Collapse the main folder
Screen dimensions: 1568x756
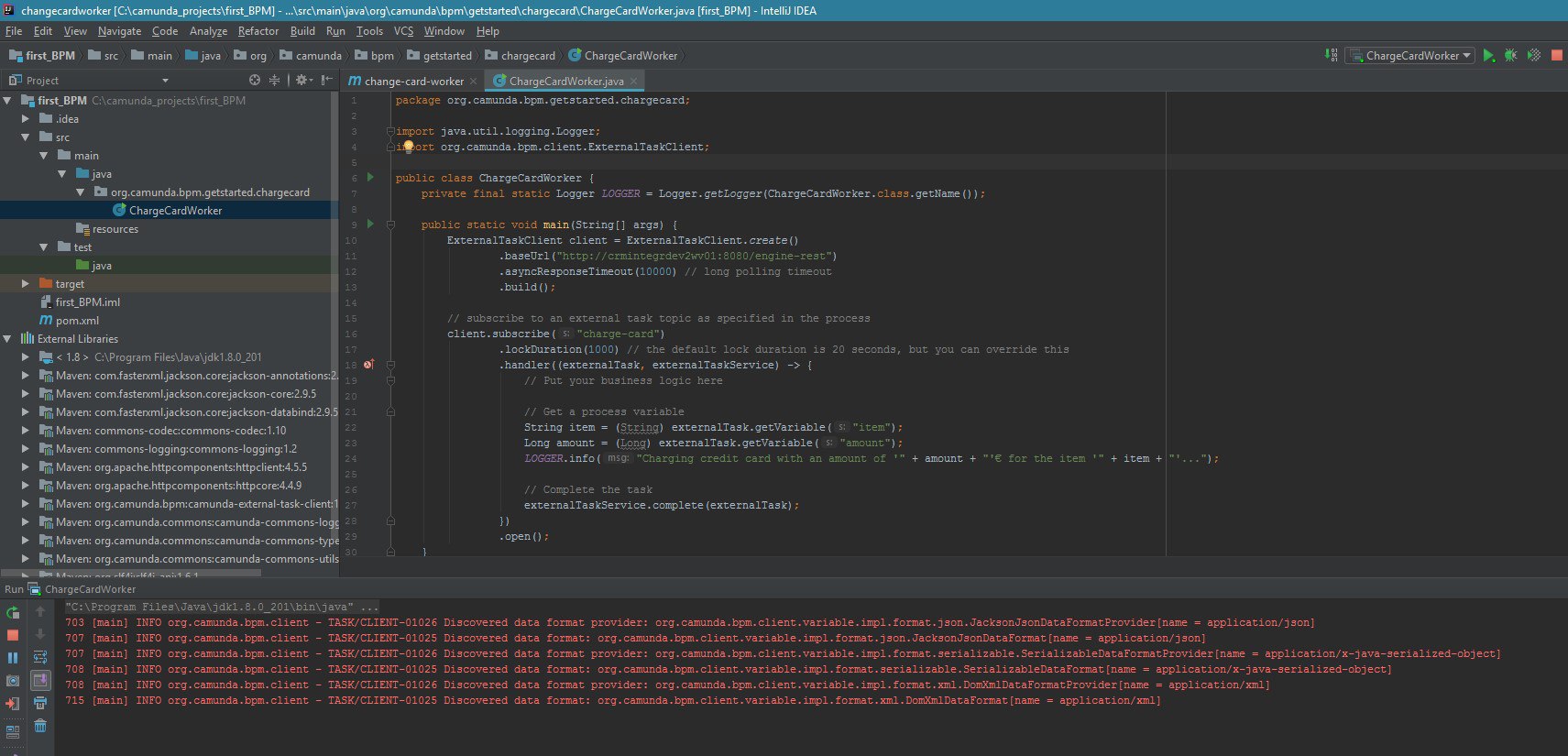point(43,156)
